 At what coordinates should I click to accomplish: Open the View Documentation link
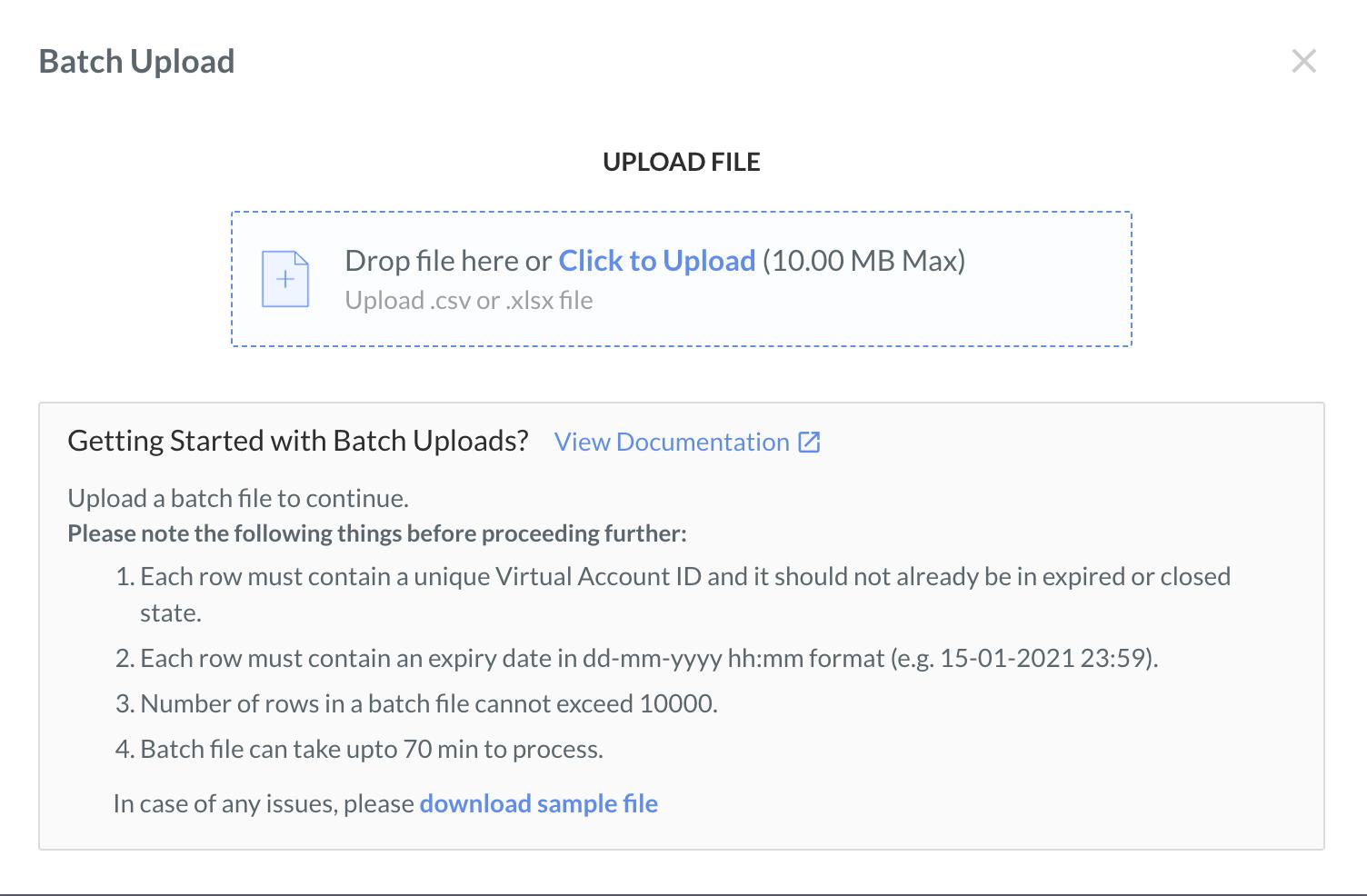tap(672, 443)
